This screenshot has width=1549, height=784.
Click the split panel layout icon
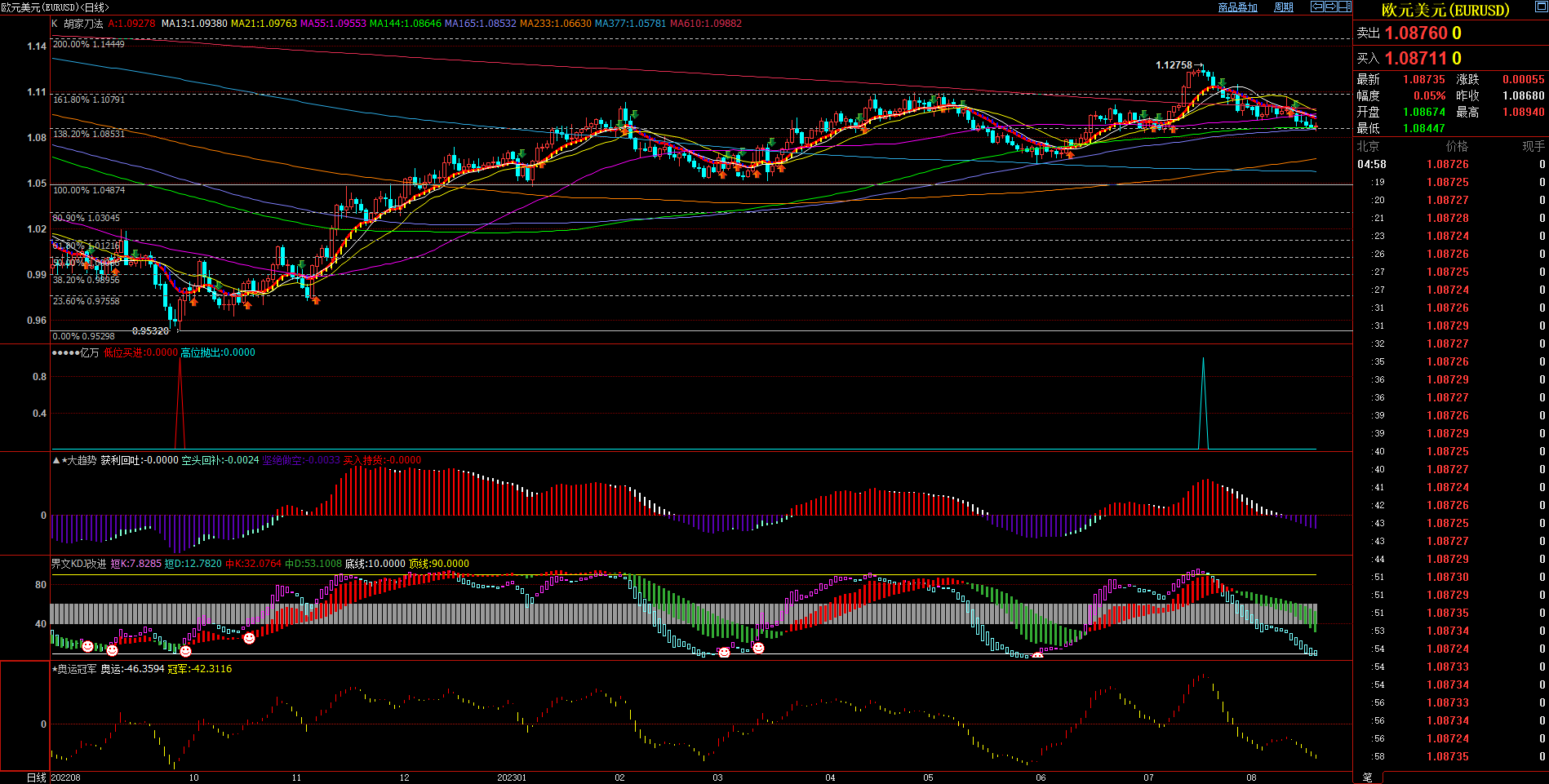tap(1345, 7)
